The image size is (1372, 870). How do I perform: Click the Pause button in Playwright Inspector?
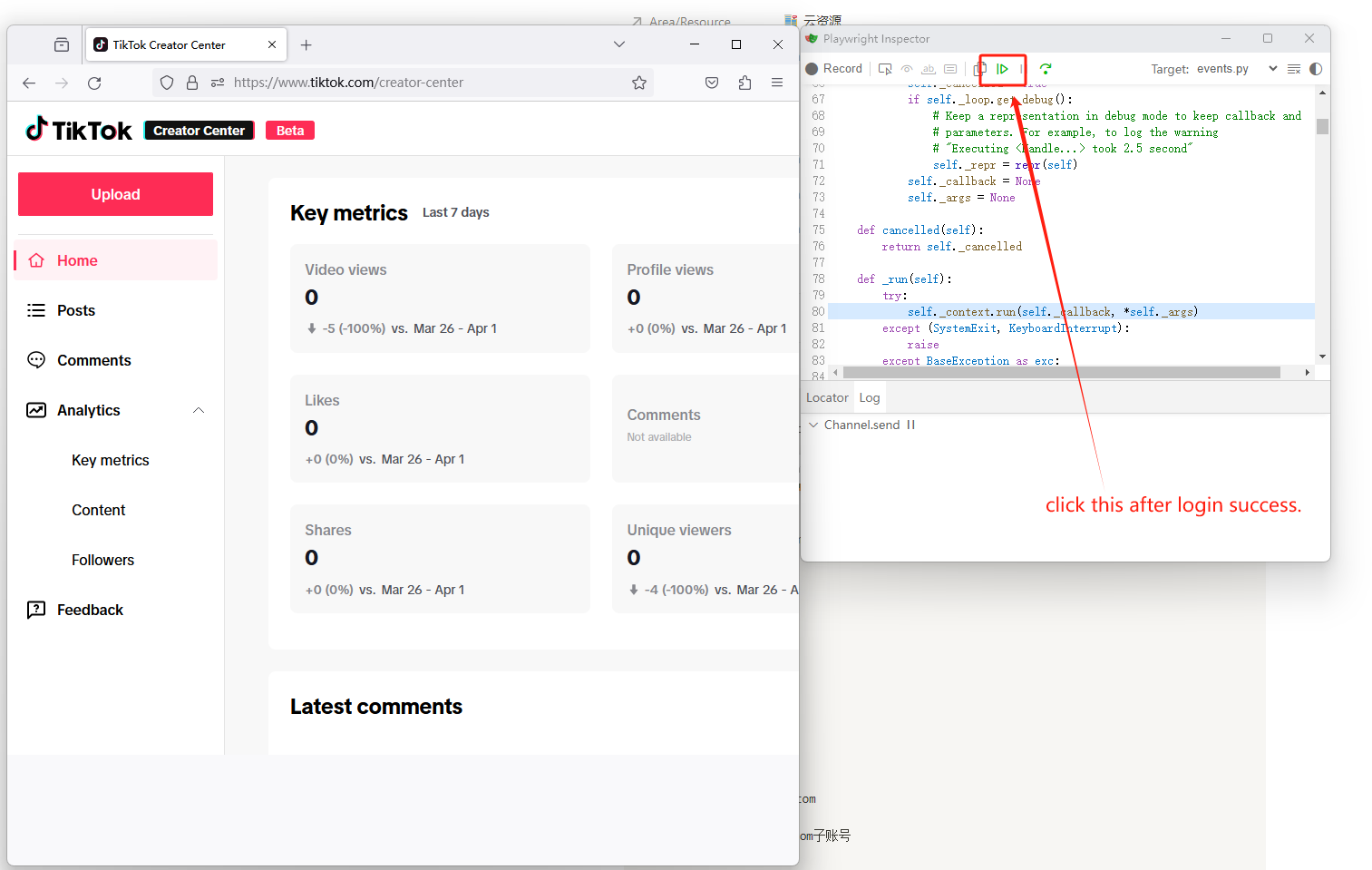(1022, 69)
